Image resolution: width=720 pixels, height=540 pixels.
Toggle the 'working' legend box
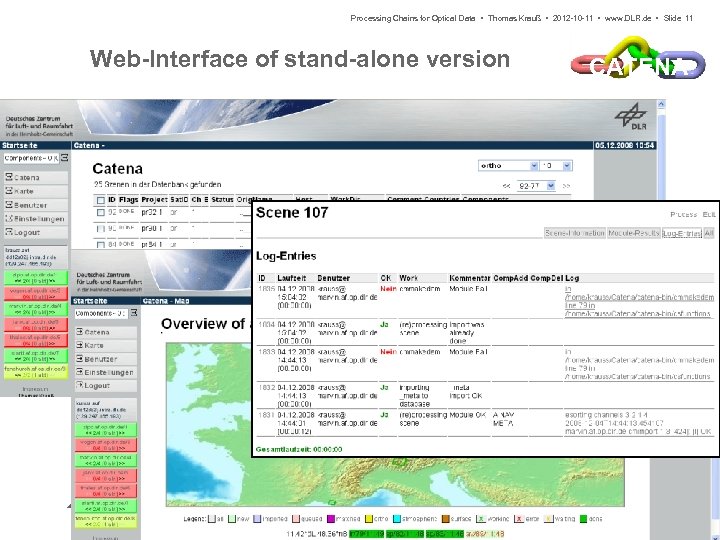click(481, 519)
